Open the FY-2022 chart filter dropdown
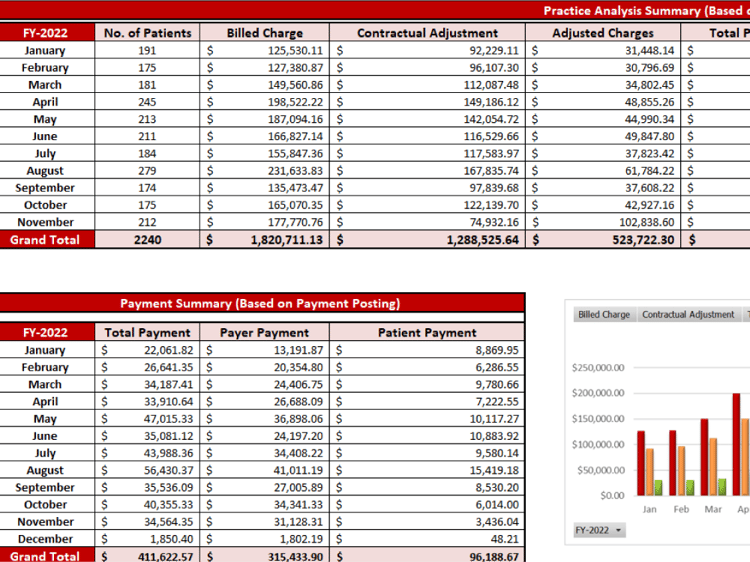Image resolution: width=750 pixels, height=562 pixels. [x=599, y=530]
